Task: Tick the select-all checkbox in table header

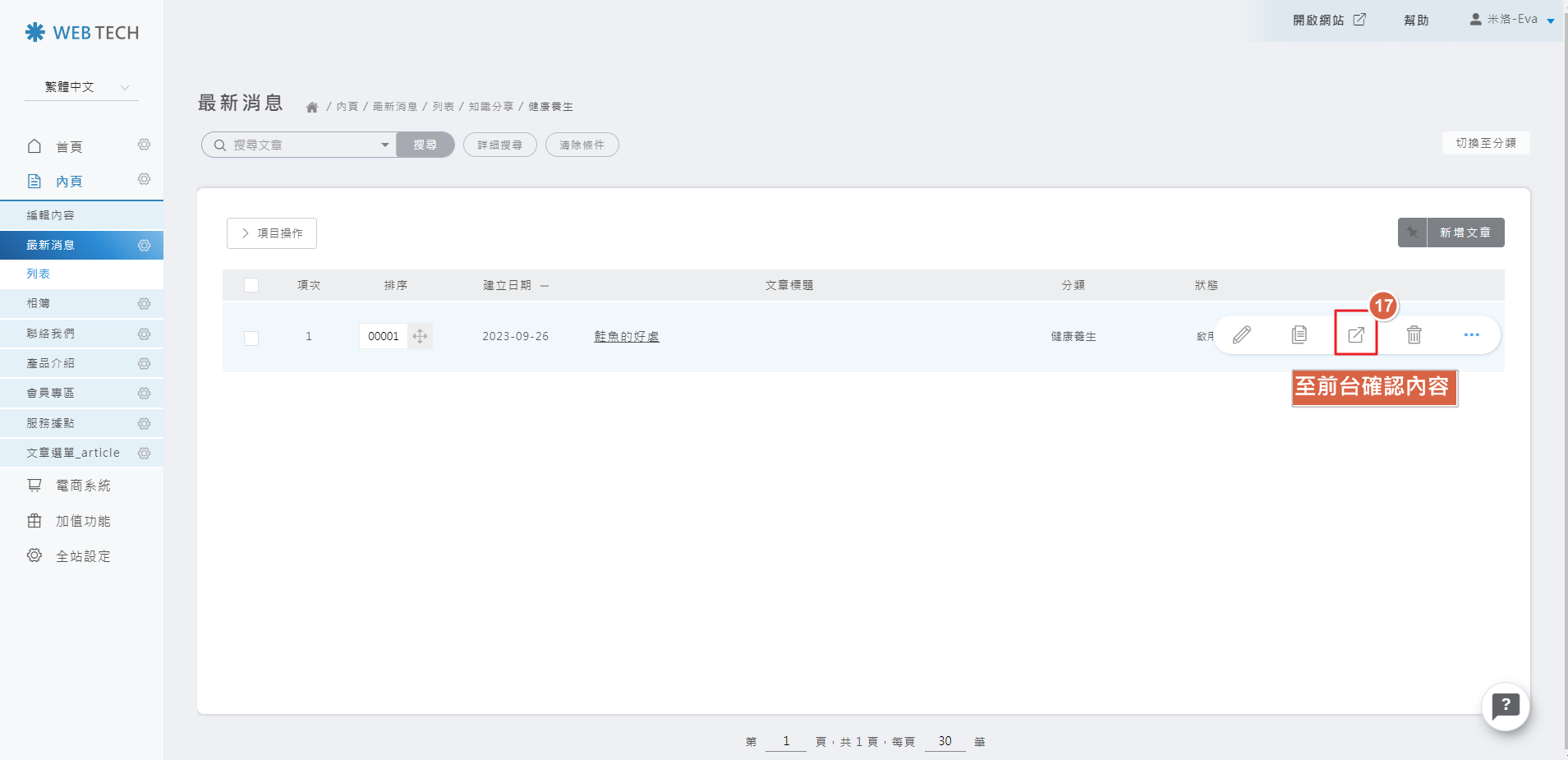Action: tap(251, 285)
